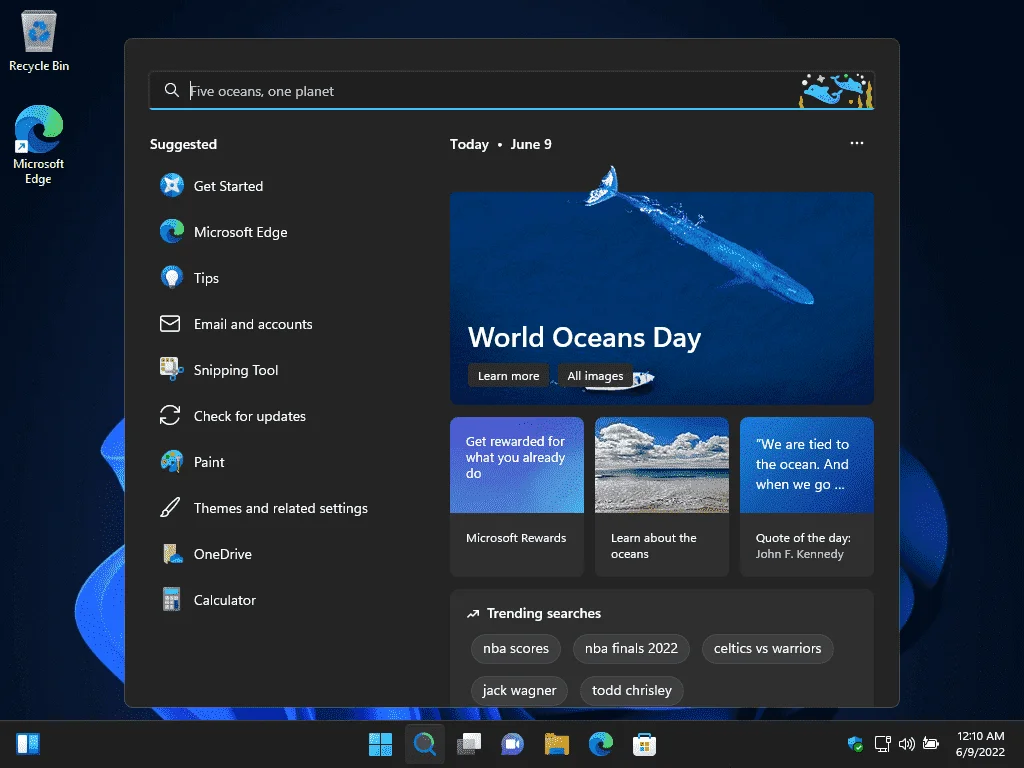Open Quote of the day Kennedy card
Image resolution: width=1024 pixels, height=768 pixels.
(x=807, y=496)
